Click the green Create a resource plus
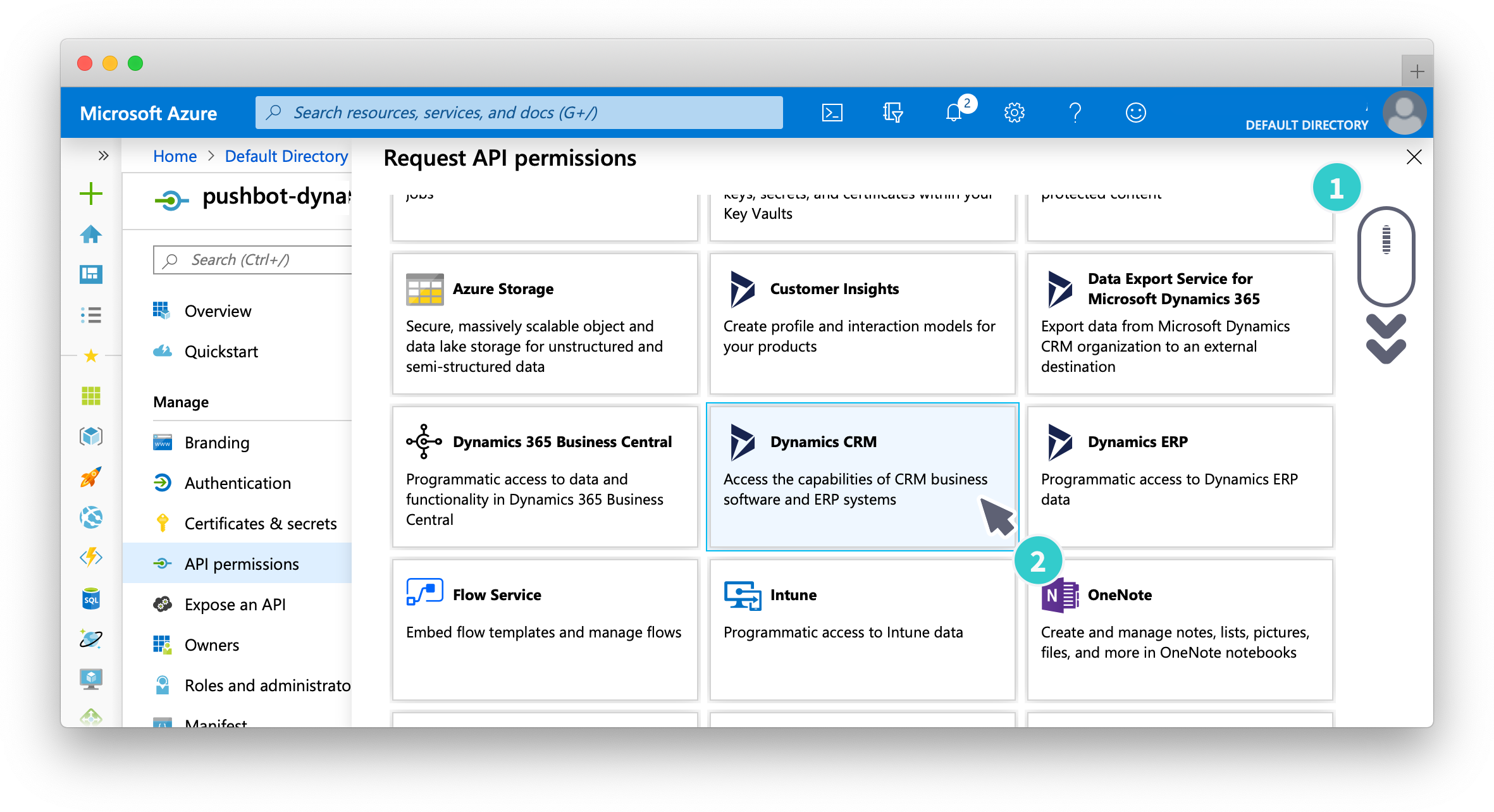Image resolution: width=1494 pixels, height=812 pixels. [91, 194]
